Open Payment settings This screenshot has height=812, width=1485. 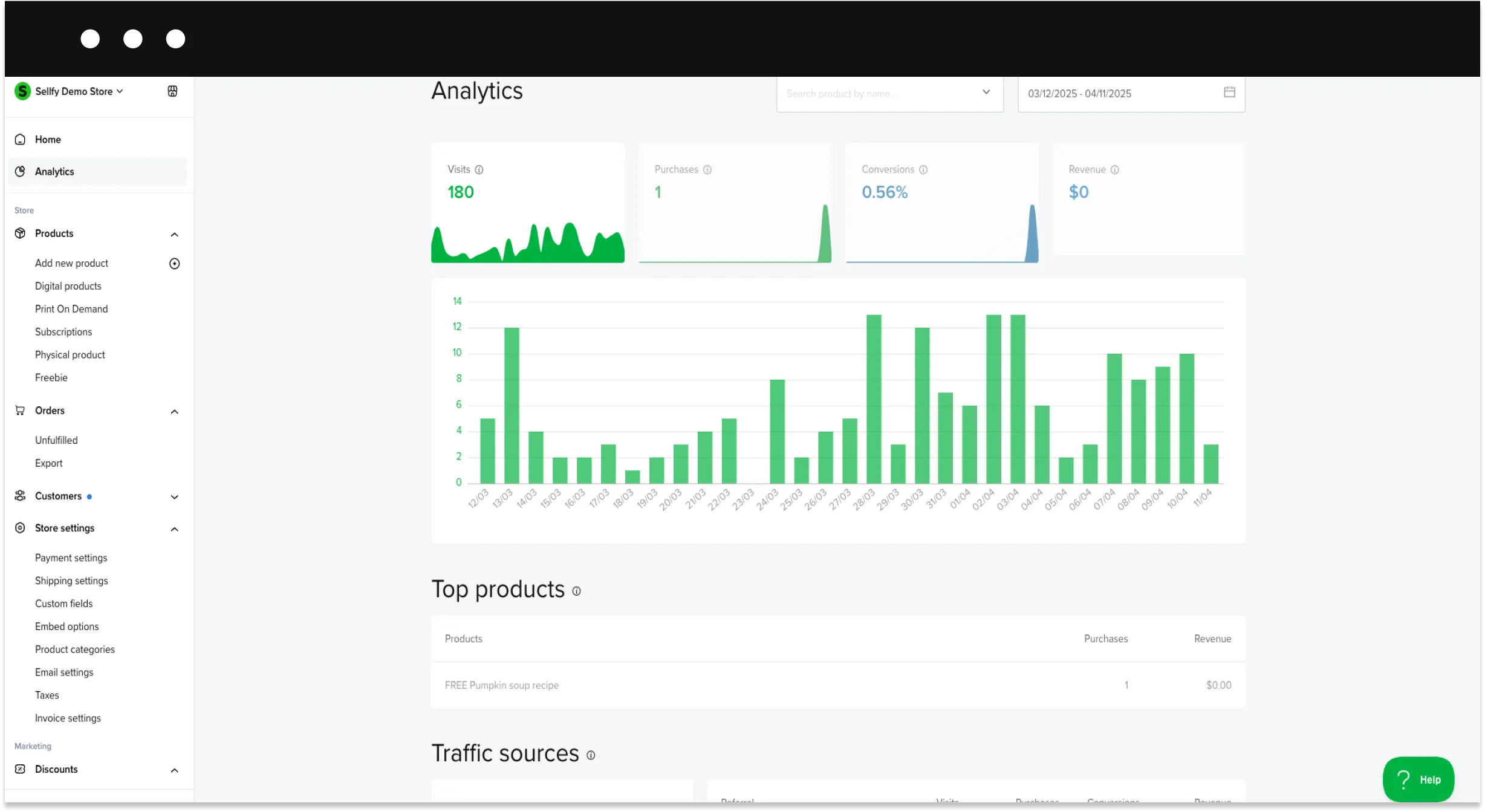[71, 558]
